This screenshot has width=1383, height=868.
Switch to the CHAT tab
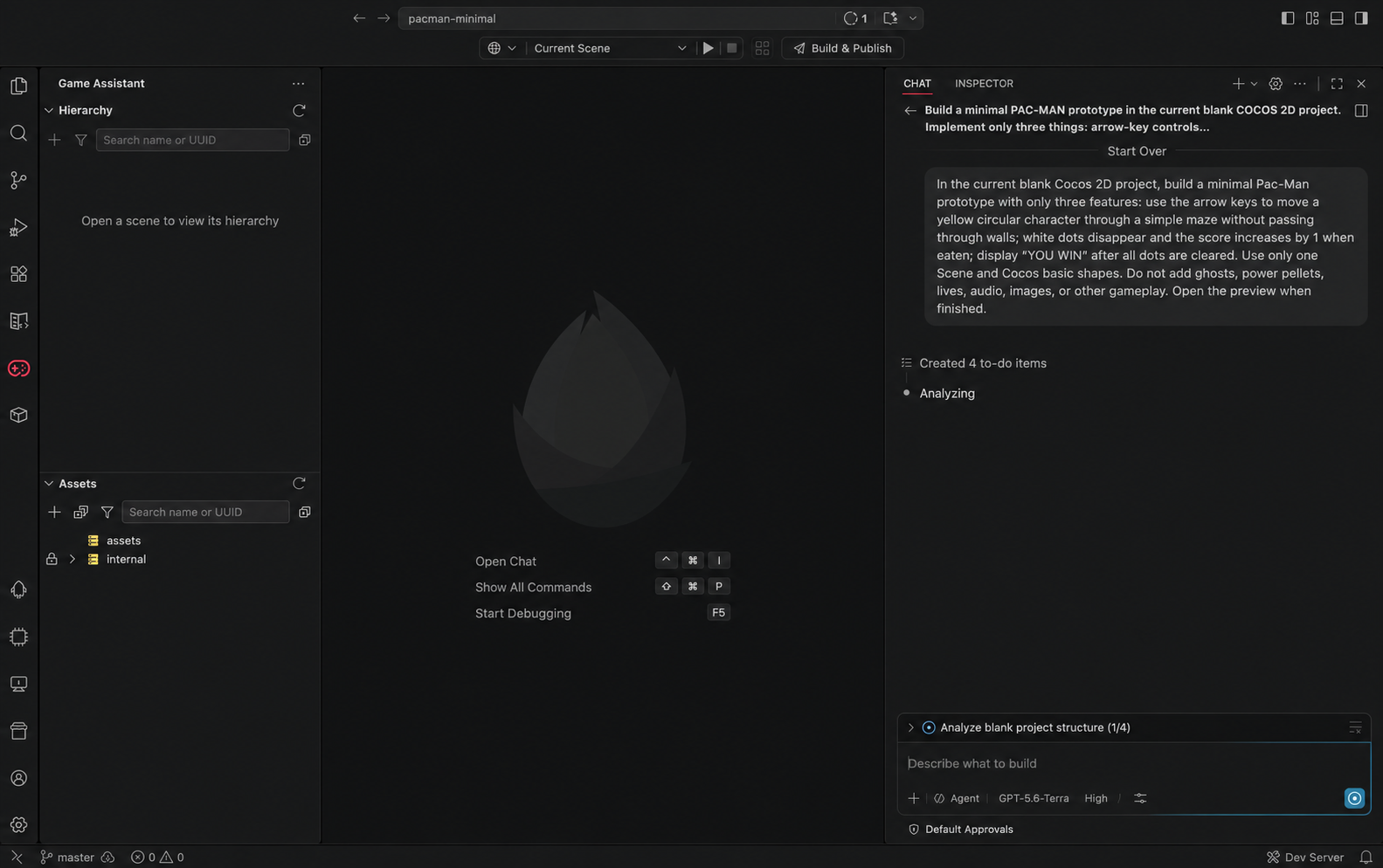pos(917,84)
